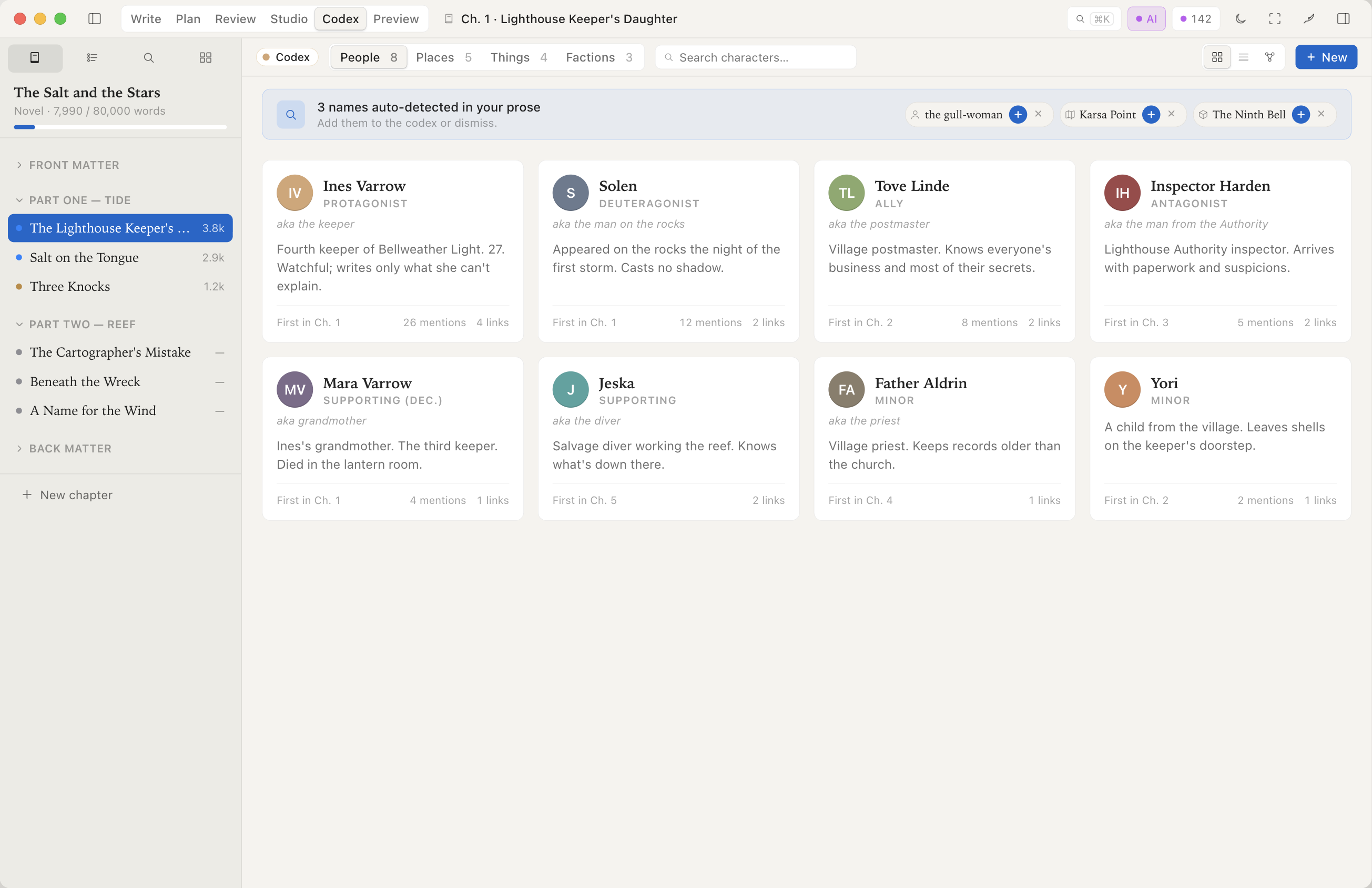Open command search with ⌘K
Screen dimensions: 1372x888
[x=1094, y=18]
